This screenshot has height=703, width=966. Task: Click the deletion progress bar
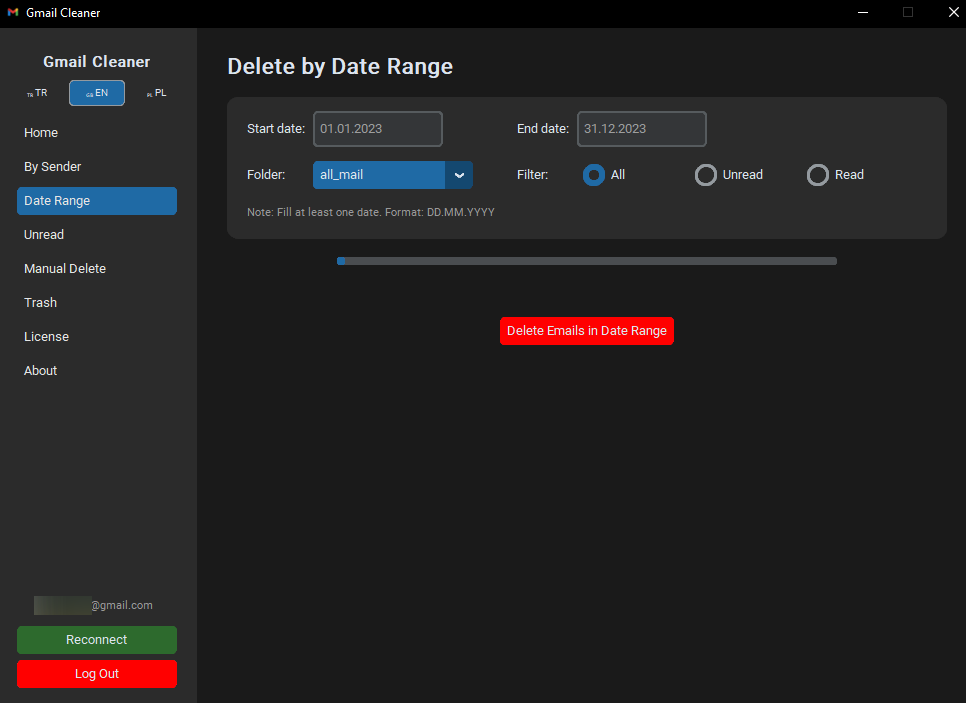tap(586, 261)
